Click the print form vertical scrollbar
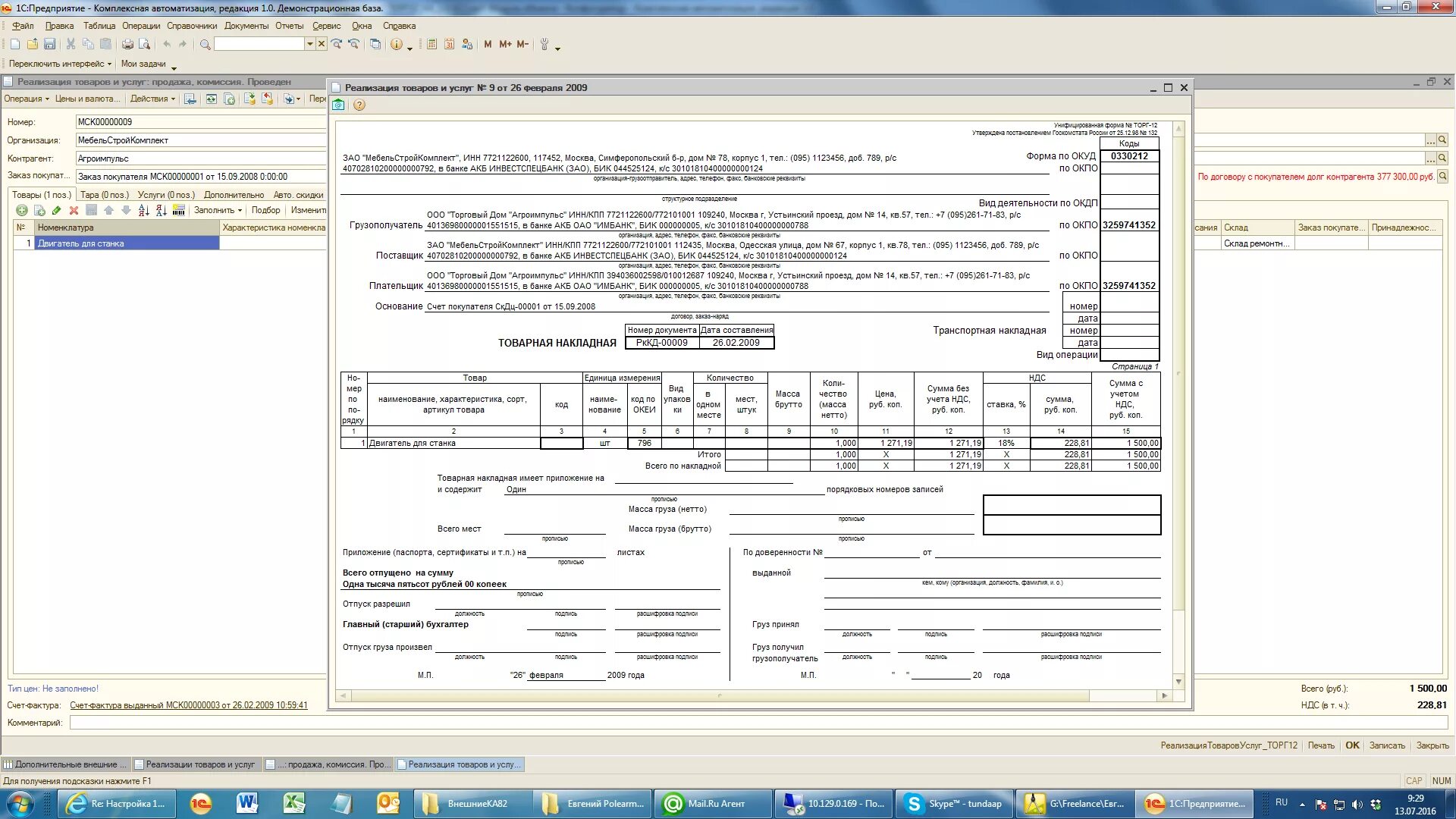Screen dimensions: 1456x819 point(1178,405)
